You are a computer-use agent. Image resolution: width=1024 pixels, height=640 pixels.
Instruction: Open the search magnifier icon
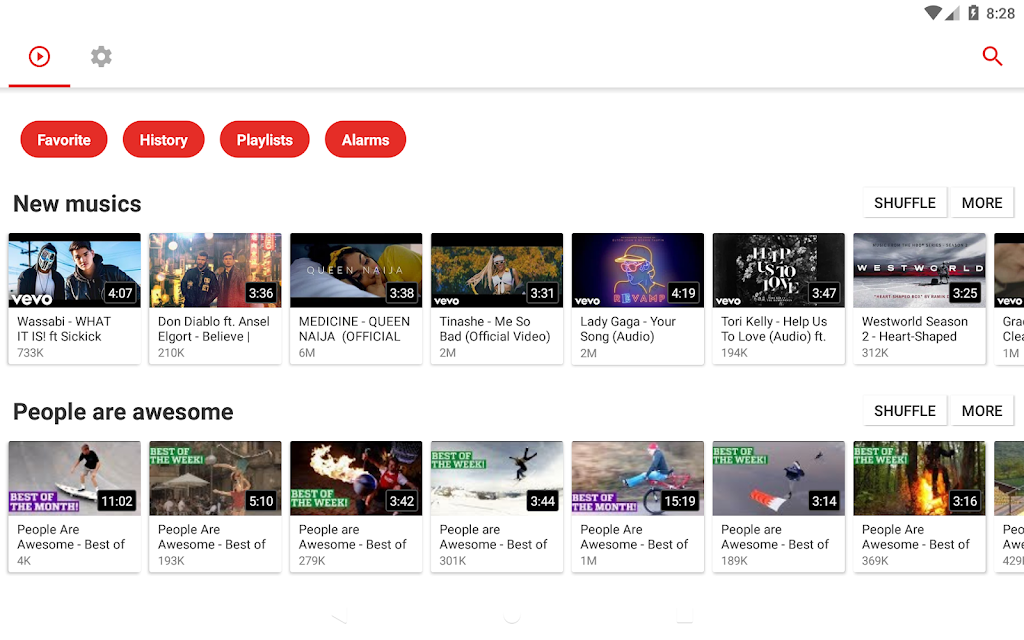tap(992, 56)
